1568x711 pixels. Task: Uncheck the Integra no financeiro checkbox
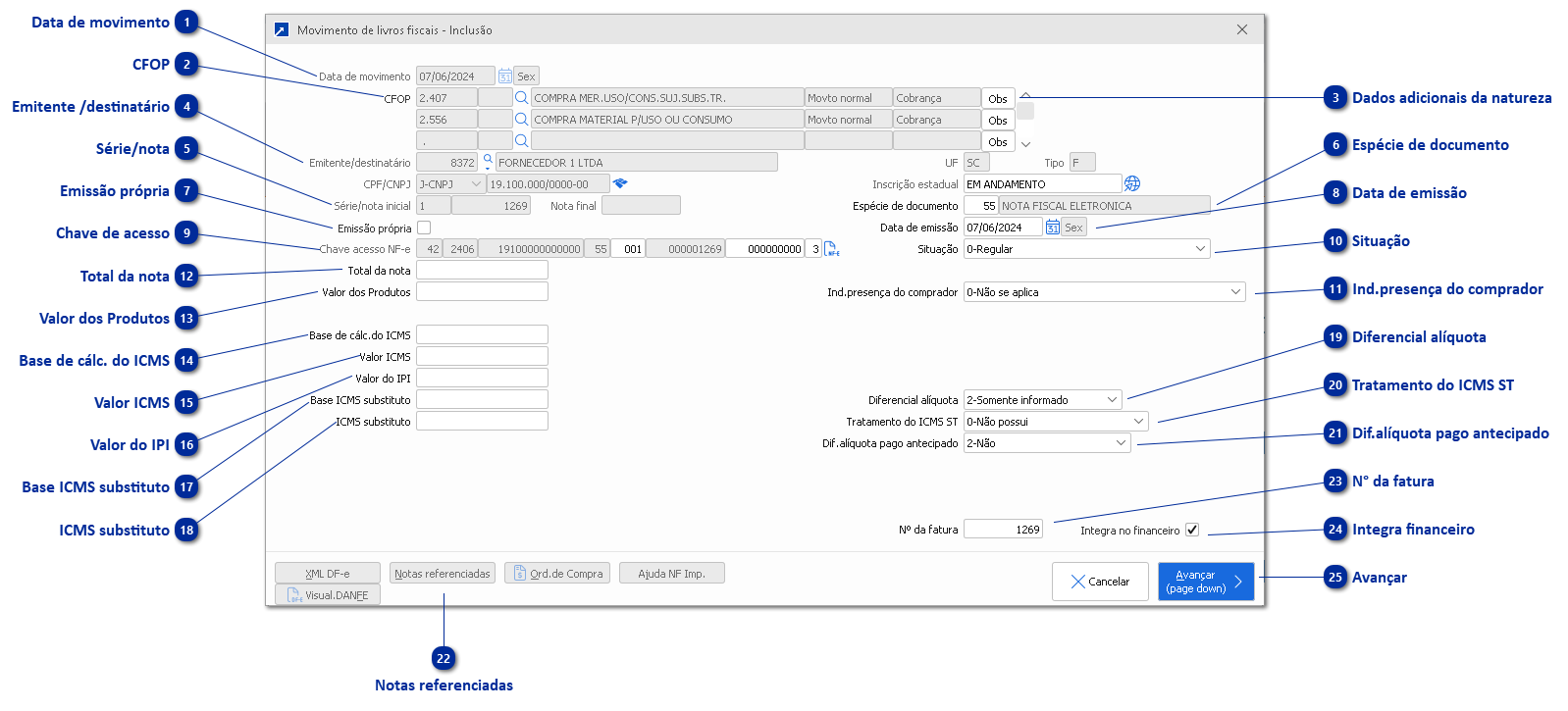point(1192,530)
